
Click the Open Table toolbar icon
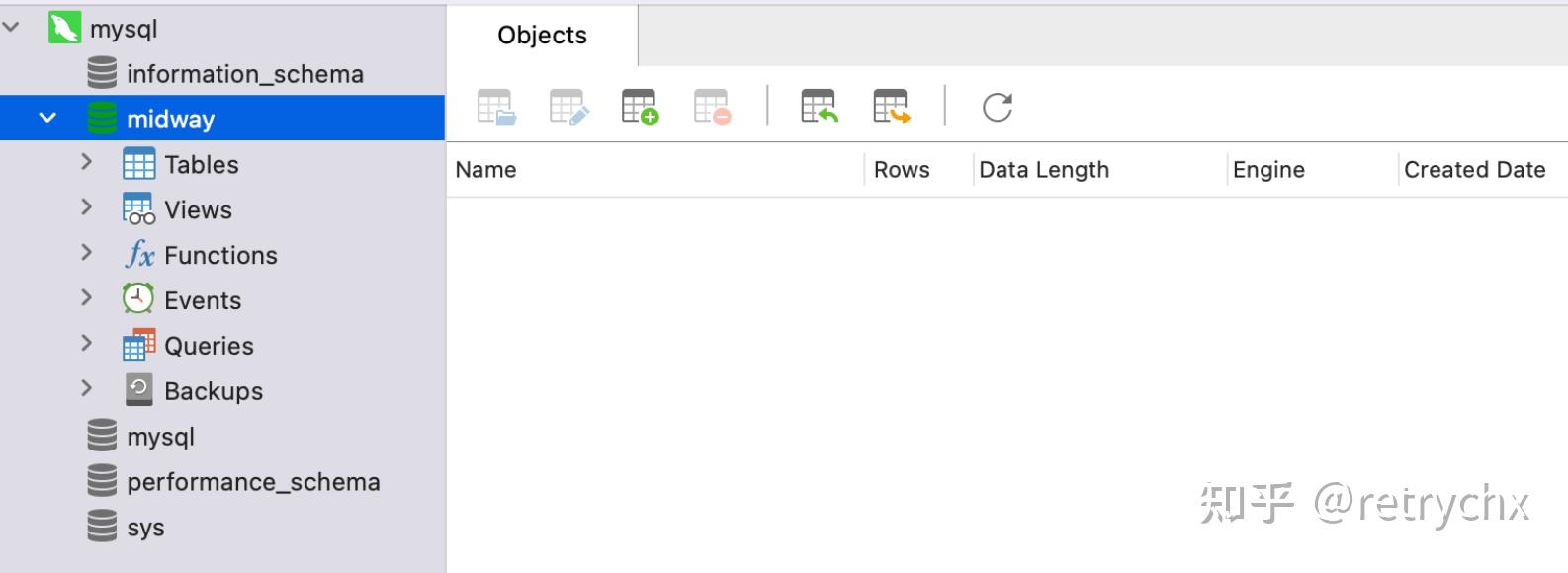(496, 107)
